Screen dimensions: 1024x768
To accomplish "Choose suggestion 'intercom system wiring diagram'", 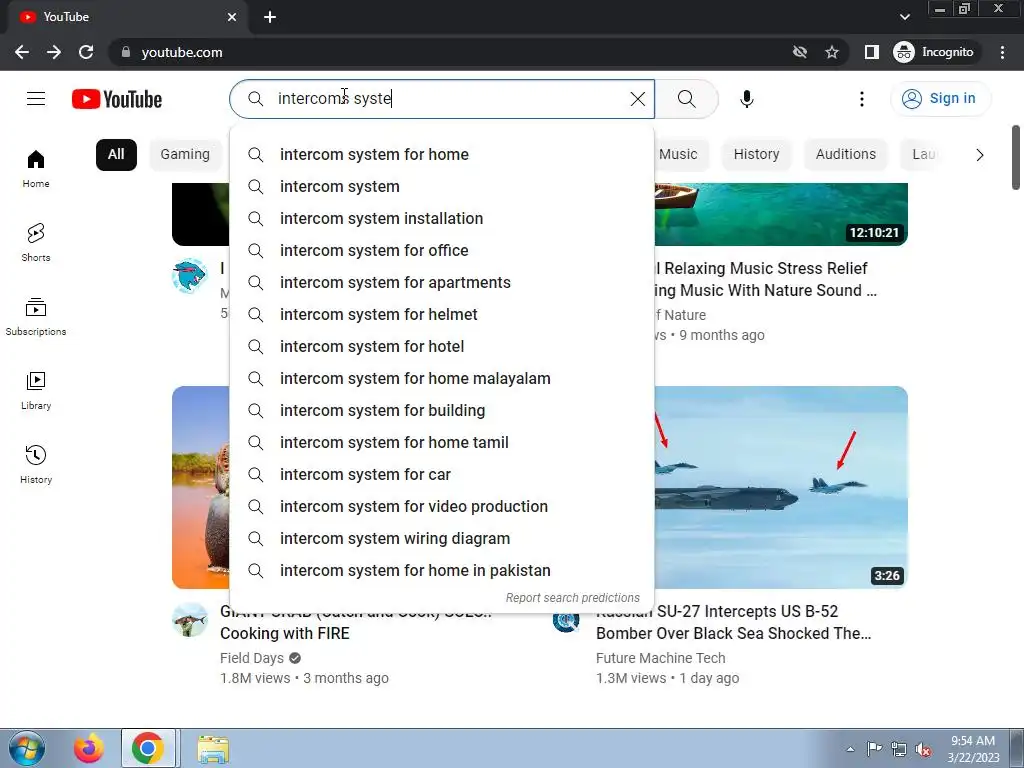I will point(441,538).
